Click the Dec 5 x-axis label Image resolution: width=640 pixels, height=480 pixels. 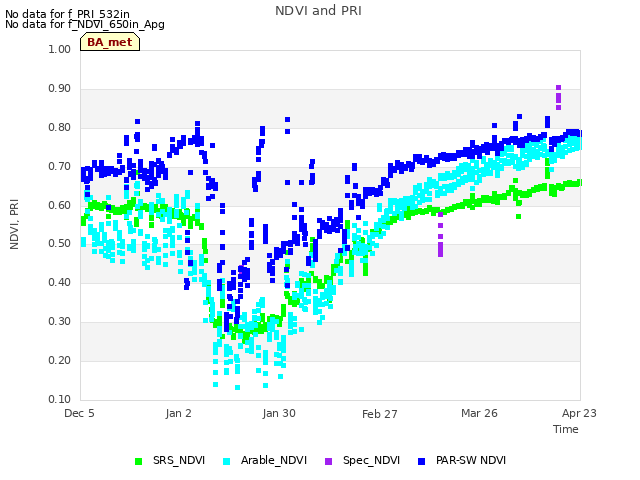coord(79,413)
